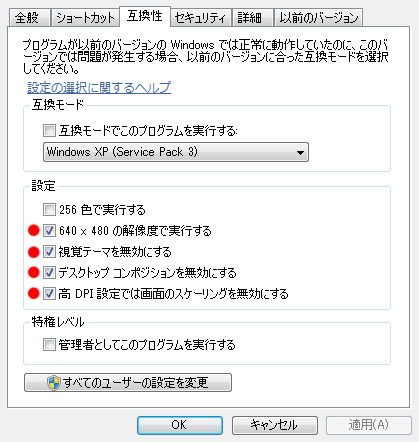Click the red dot beside 640 x 480 option
Screen dimensions: 419x442
click(x=34, y=230)
